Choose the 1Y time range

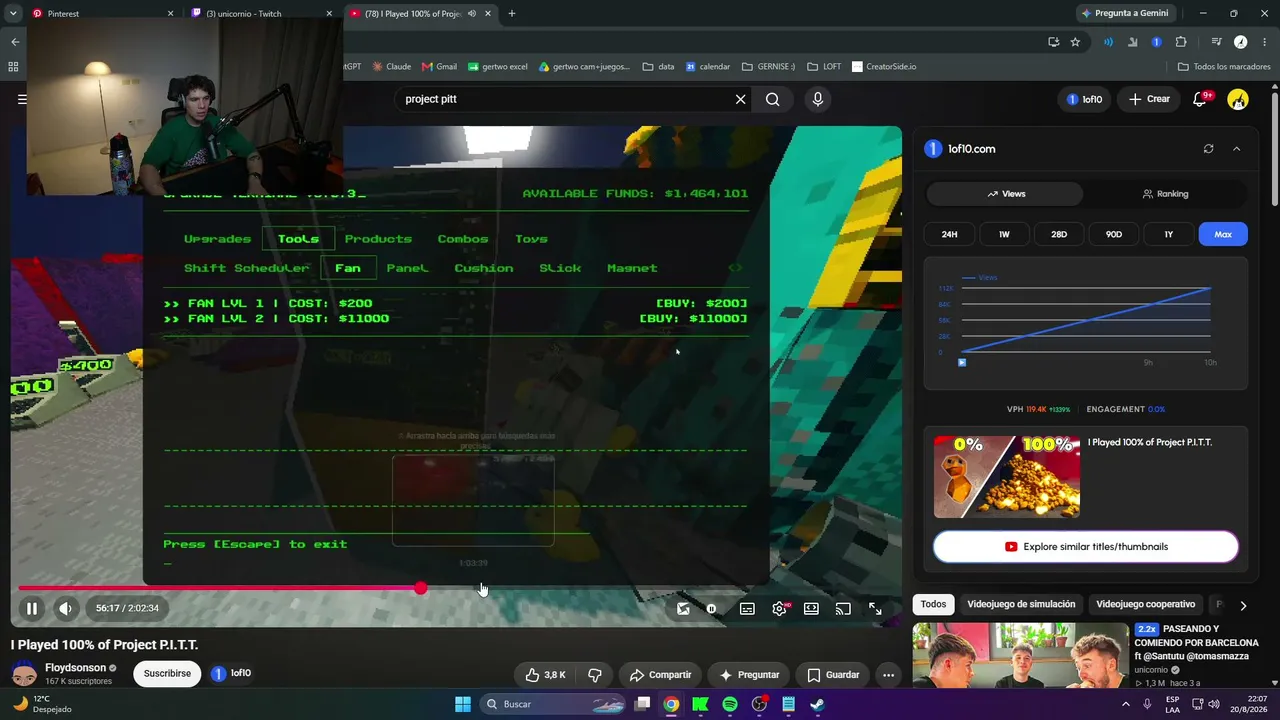[1168, 234]
